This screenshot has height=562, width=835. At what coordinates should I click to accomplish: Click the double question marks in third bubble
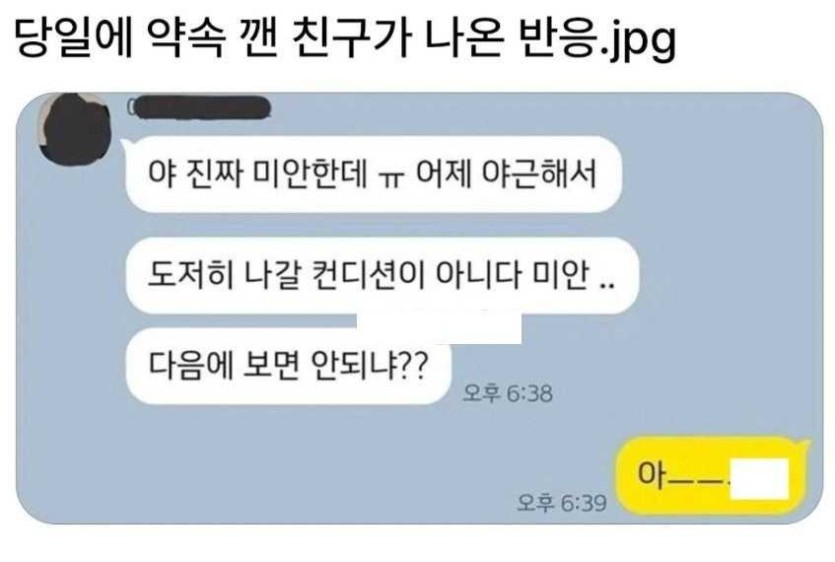pos(413,365)
